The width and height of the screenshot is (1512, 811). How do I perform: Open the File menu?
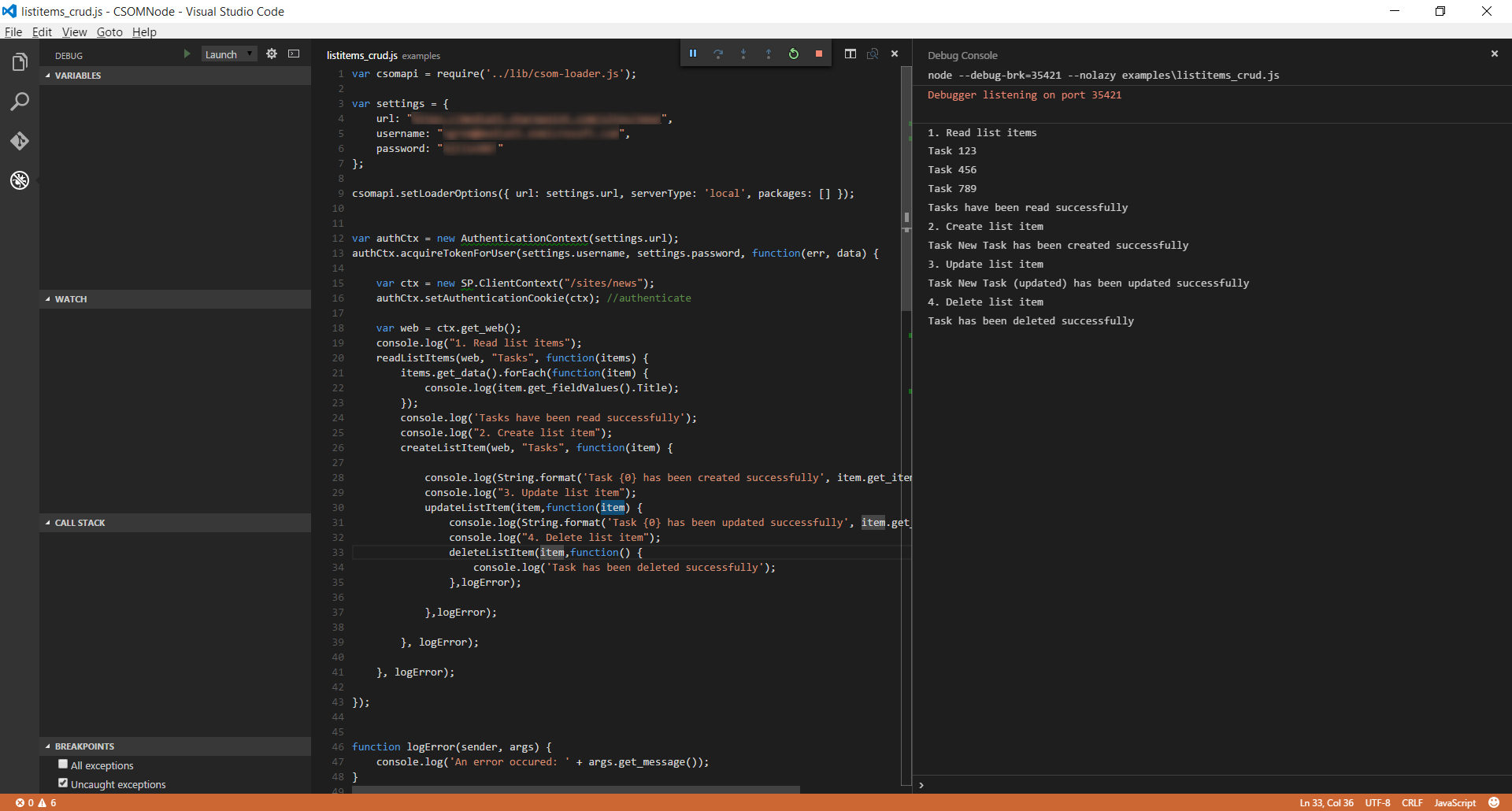(13, 32)
